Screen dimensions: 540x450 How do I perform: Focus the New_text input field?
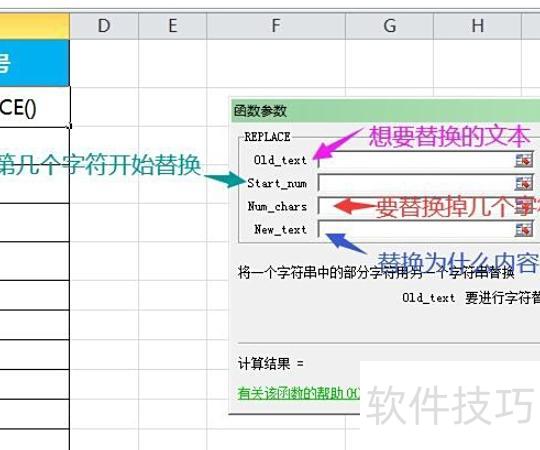(416, 229)
